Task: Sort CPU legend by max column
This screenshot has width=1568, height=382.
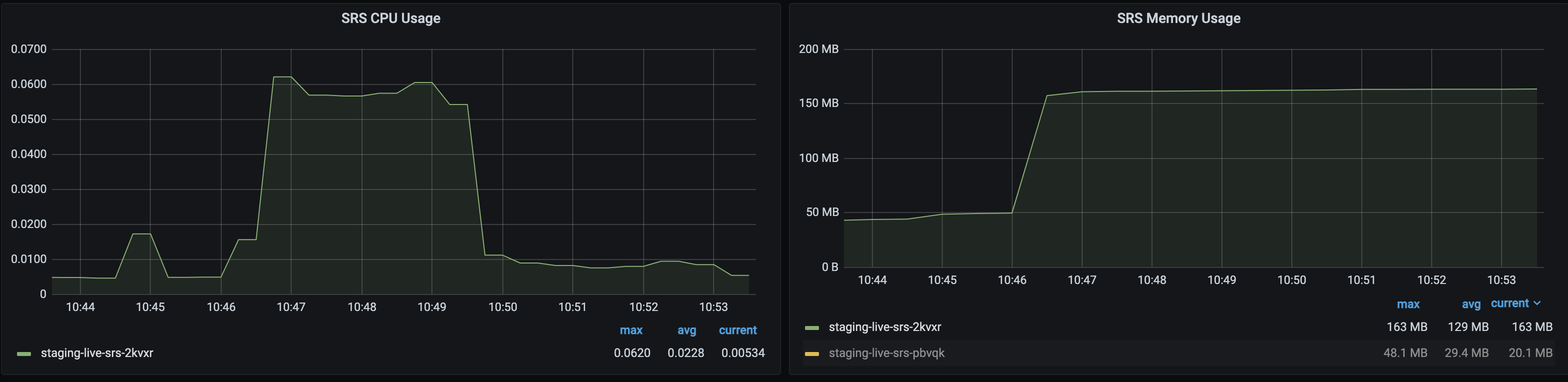Action: 631,330
